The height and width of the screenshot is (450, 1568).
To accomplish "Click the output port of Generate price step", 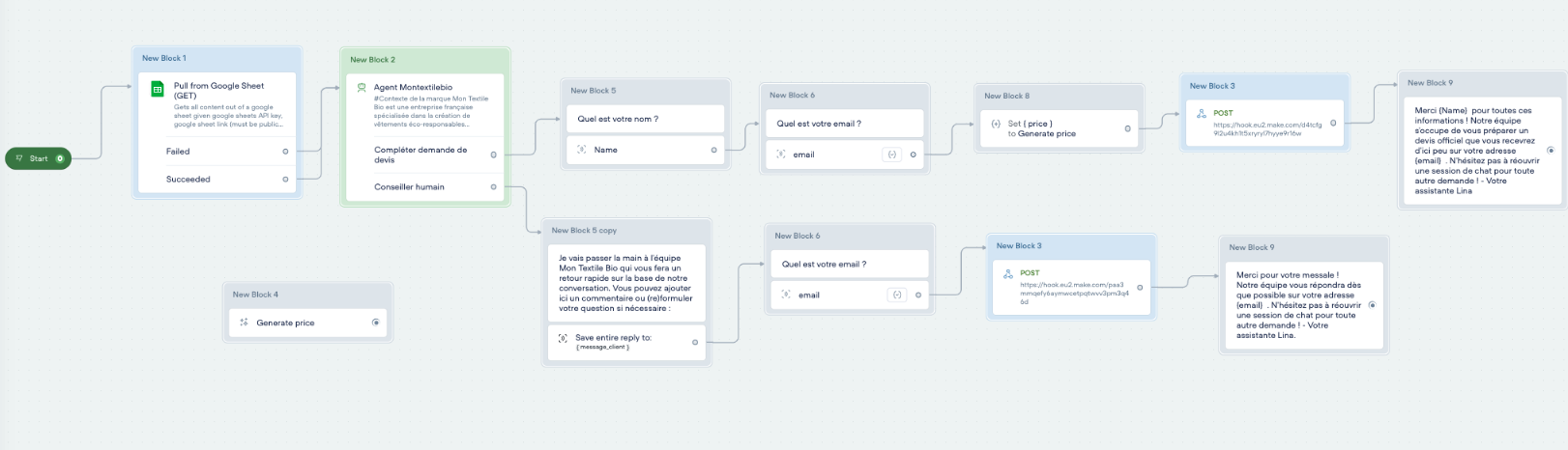I will [376, 323].
